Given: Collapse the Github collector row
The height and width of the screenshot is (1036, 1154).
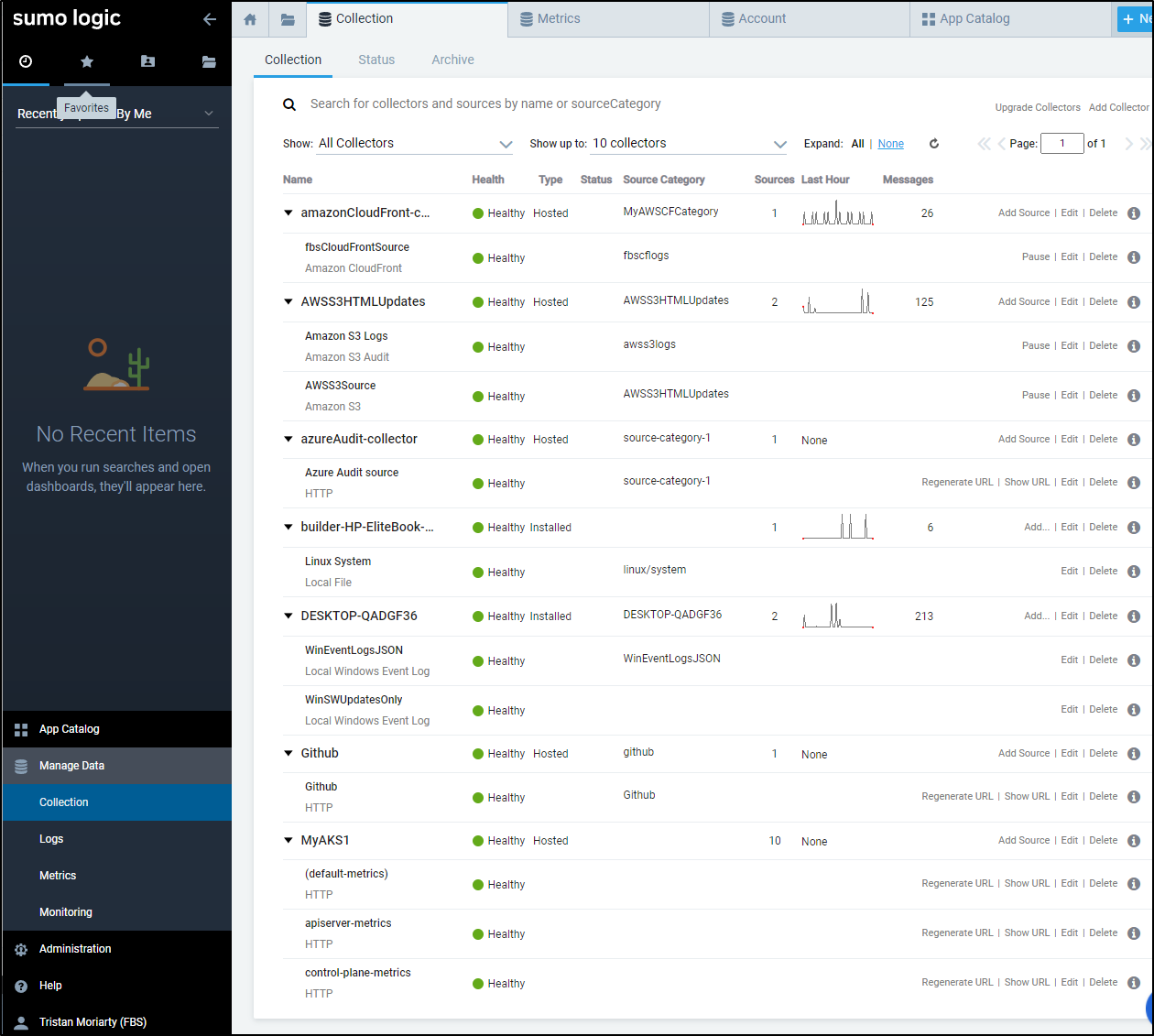Looking at the screenshot, I should (288, 754).
